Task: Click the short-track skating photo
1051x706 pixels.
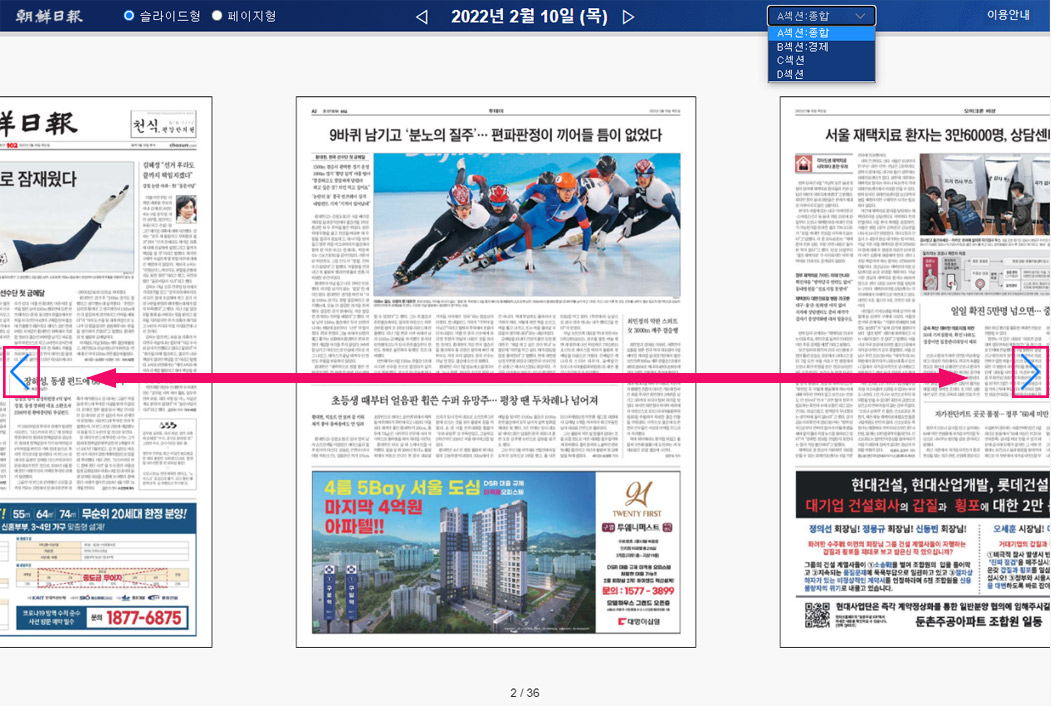Action: coord(527,225)
